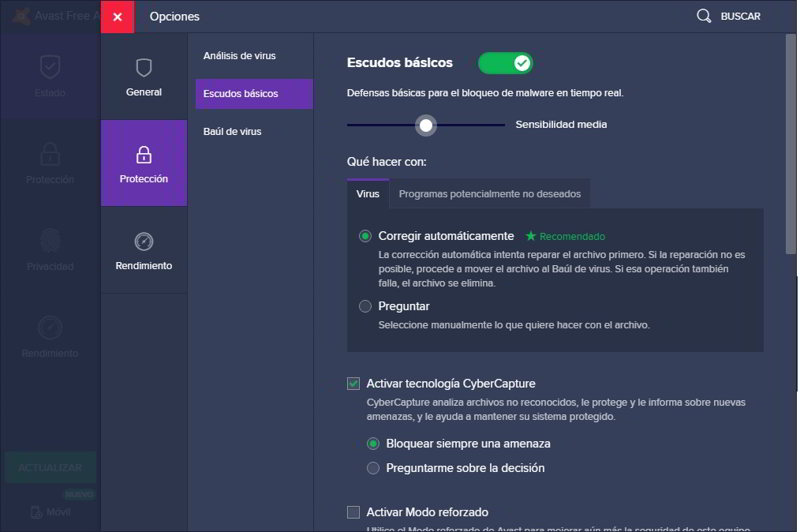The height and width of the screenshot is (532, 800).
Task: Click the vertical scrollbar in the options panel
Action: [791, 144]
